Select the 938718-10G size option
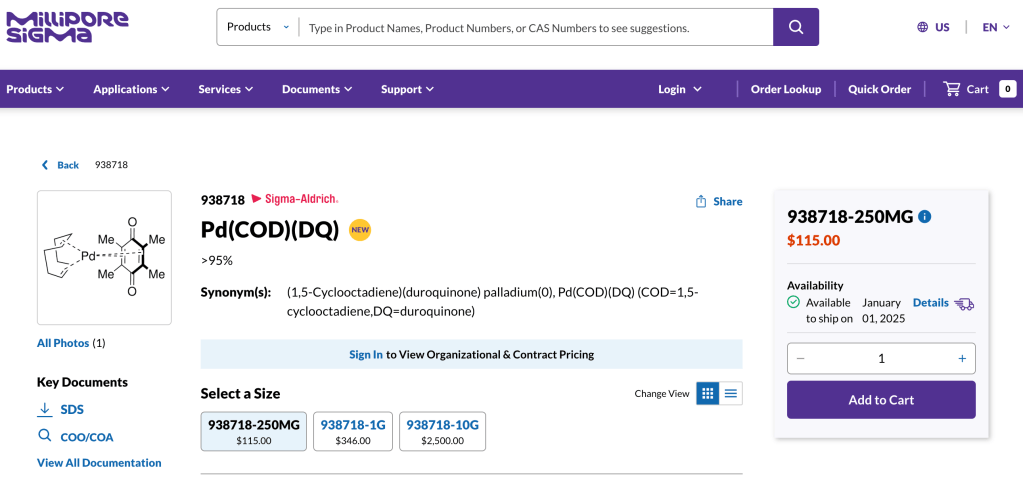1023x483 pixels. [x=442, y=431]
